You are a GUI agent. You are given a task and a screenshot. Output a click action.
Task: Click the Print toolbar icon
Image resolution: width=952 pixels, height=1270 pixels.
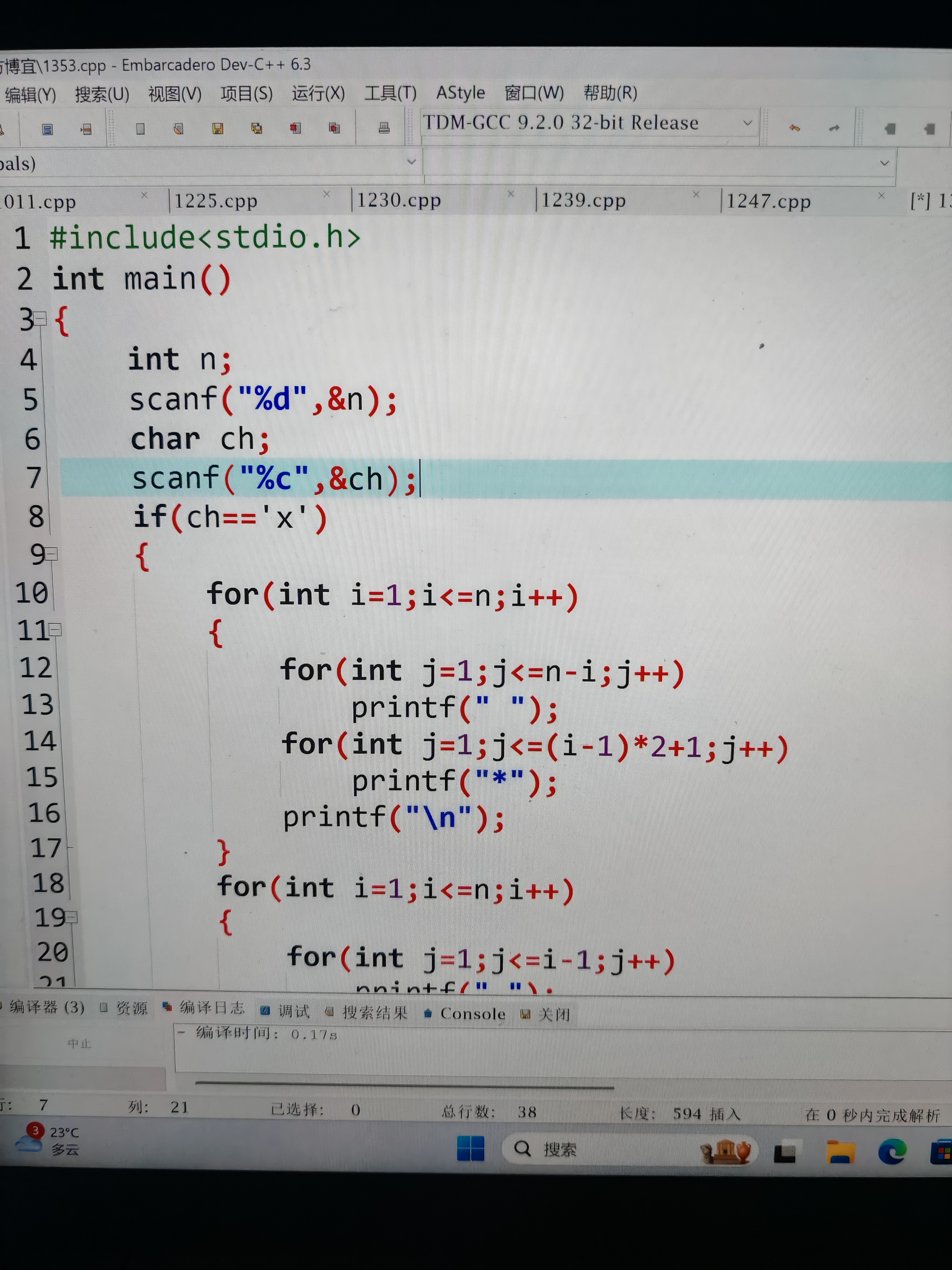click(384, 128)
